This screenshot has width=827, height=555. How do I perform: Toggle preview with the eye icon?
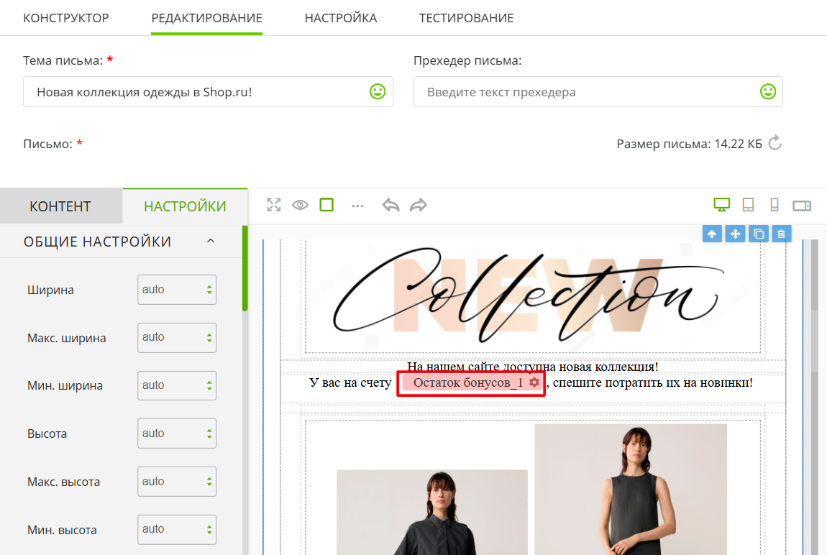[x=300, y=205]
